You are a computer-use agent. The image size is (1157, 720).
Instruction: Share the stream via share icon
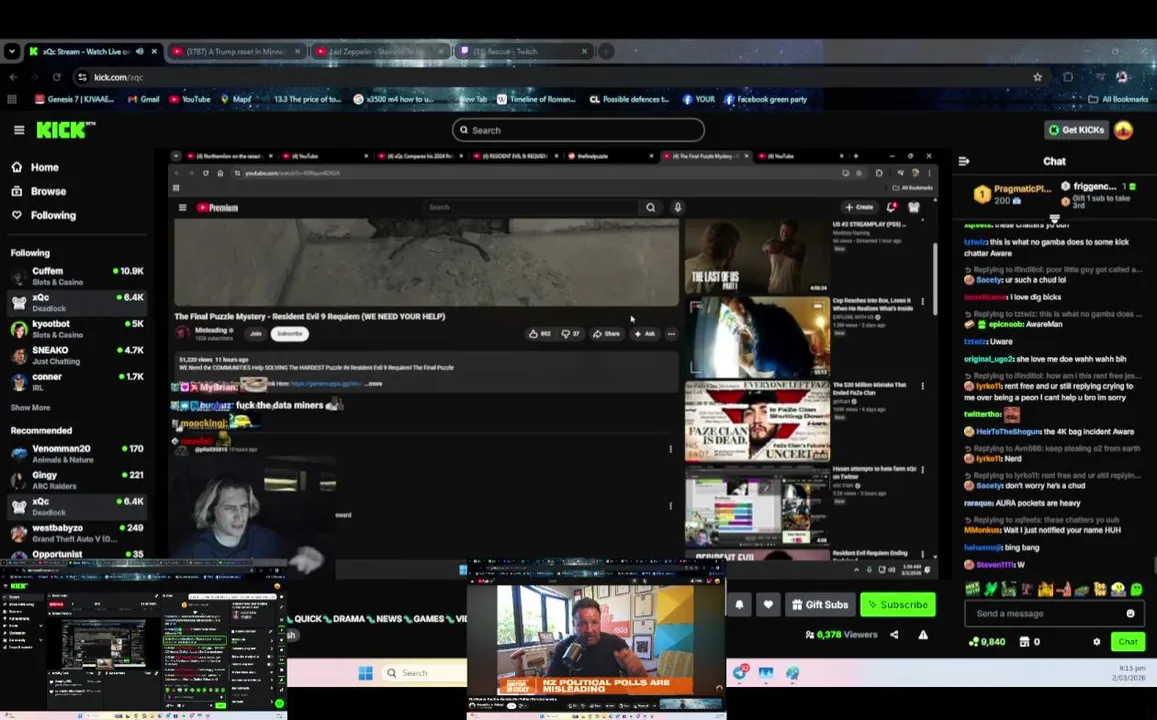click(x=894, y=634)
